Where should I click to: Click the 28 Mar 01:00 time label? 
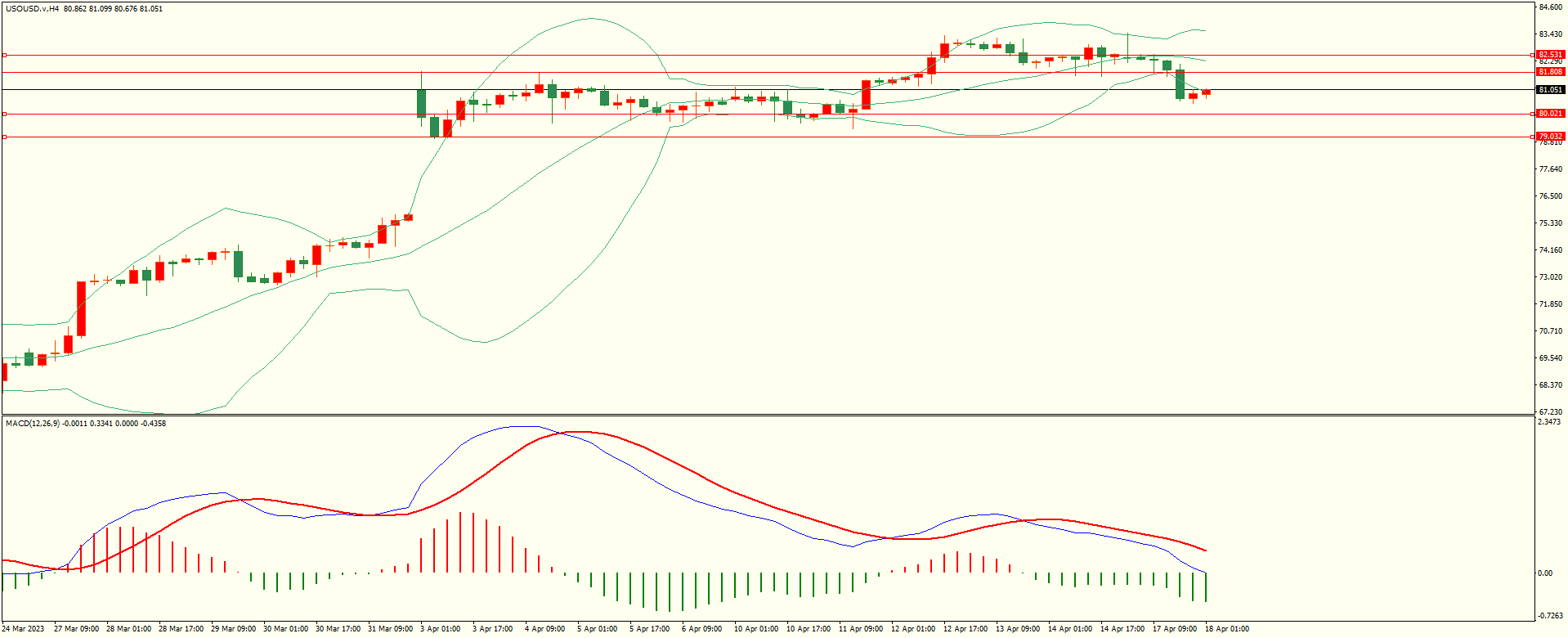pos(128,629)
